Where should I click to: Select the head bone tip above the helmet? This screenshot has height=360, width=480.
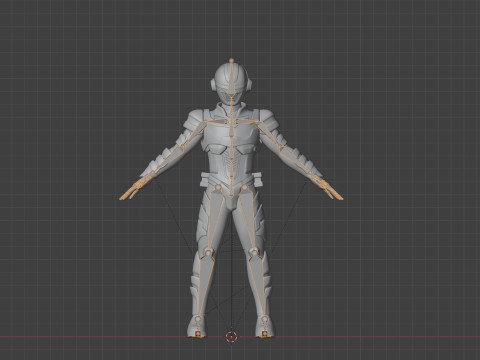click(231, 60)
